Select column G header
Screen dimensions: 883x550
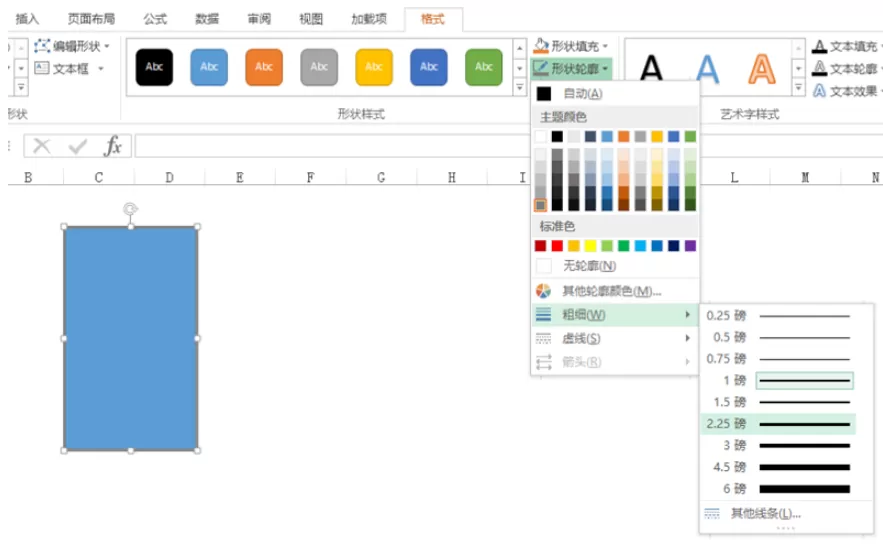pyautogui.click(x=381, y=177)
